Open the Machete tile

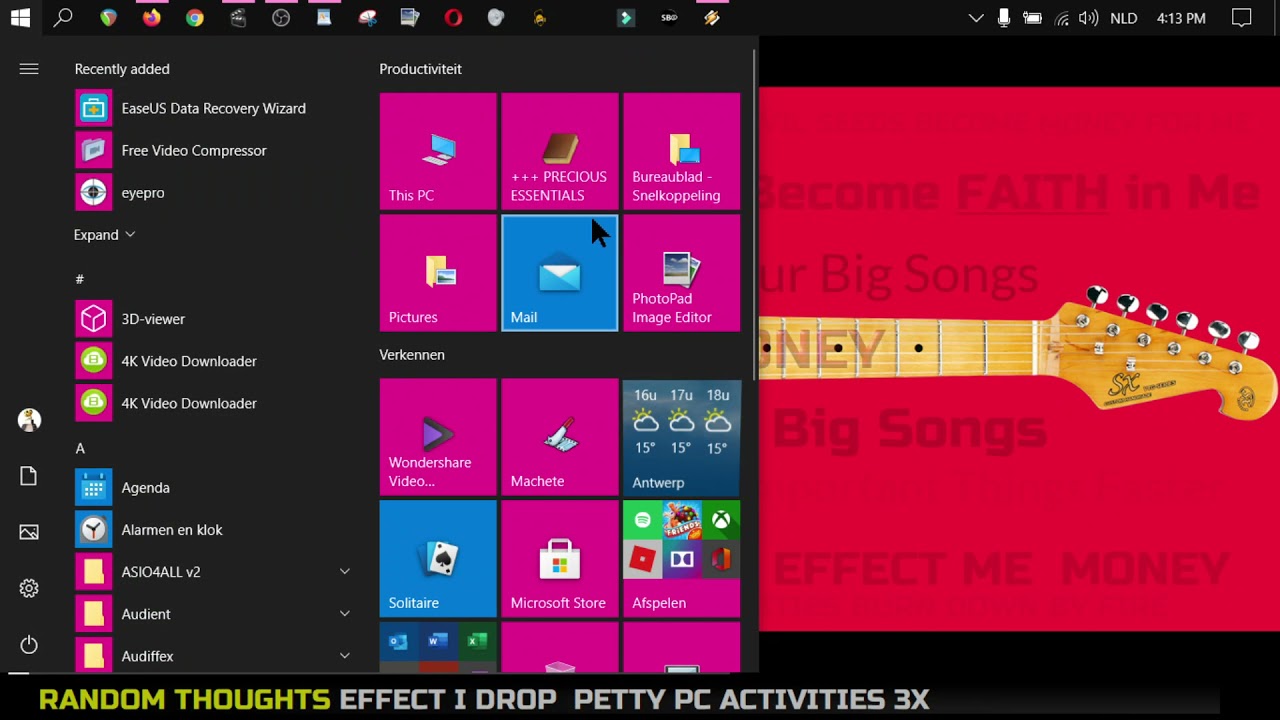560,437
